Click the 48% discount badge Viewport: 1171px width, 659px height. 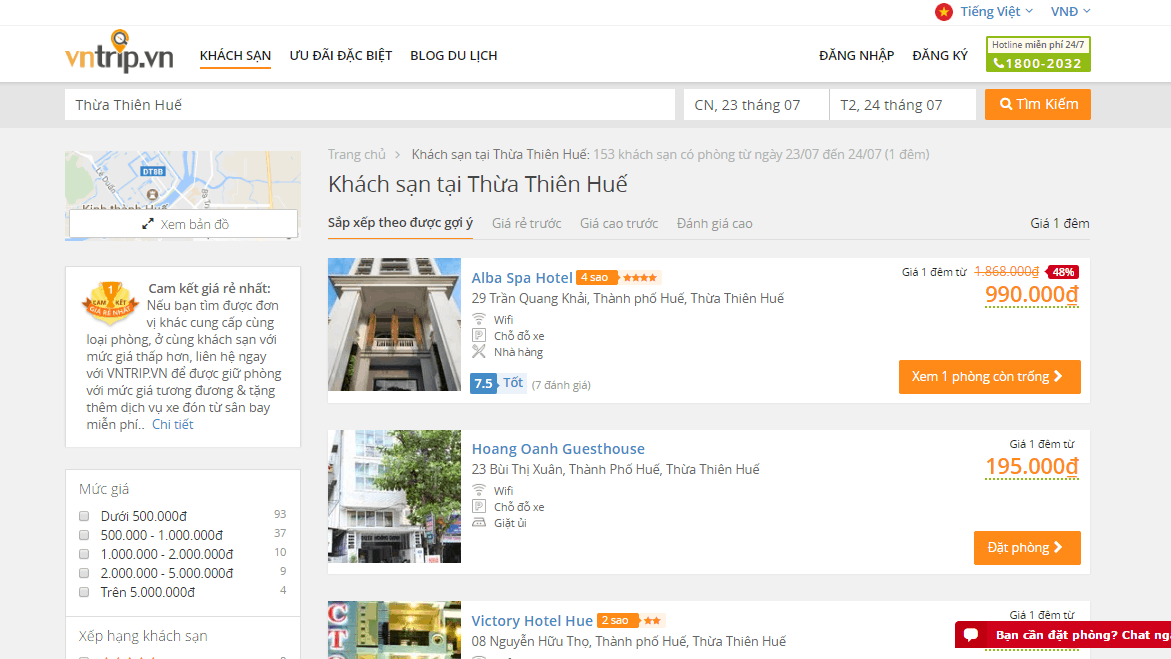coord(1063,272)
